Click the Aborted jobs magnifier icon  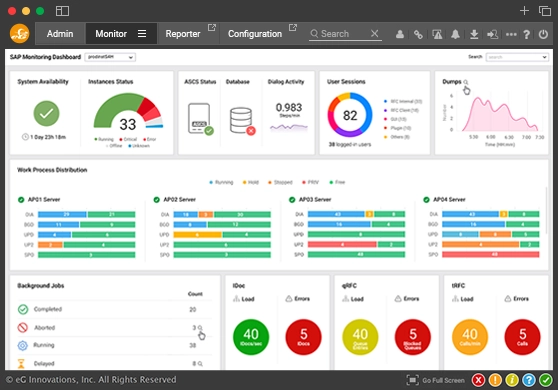pyautogui.click(x=200, y=327)
